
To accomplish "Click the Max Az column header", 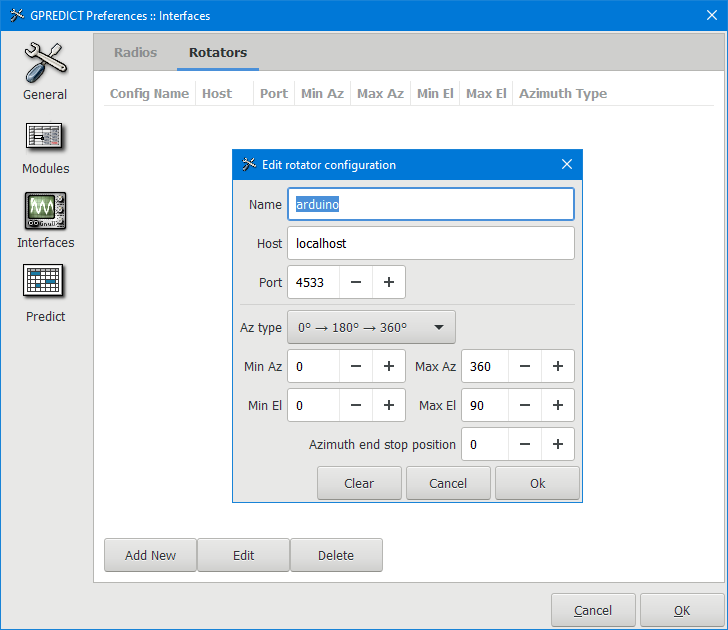I will click(x=380, y=93).
